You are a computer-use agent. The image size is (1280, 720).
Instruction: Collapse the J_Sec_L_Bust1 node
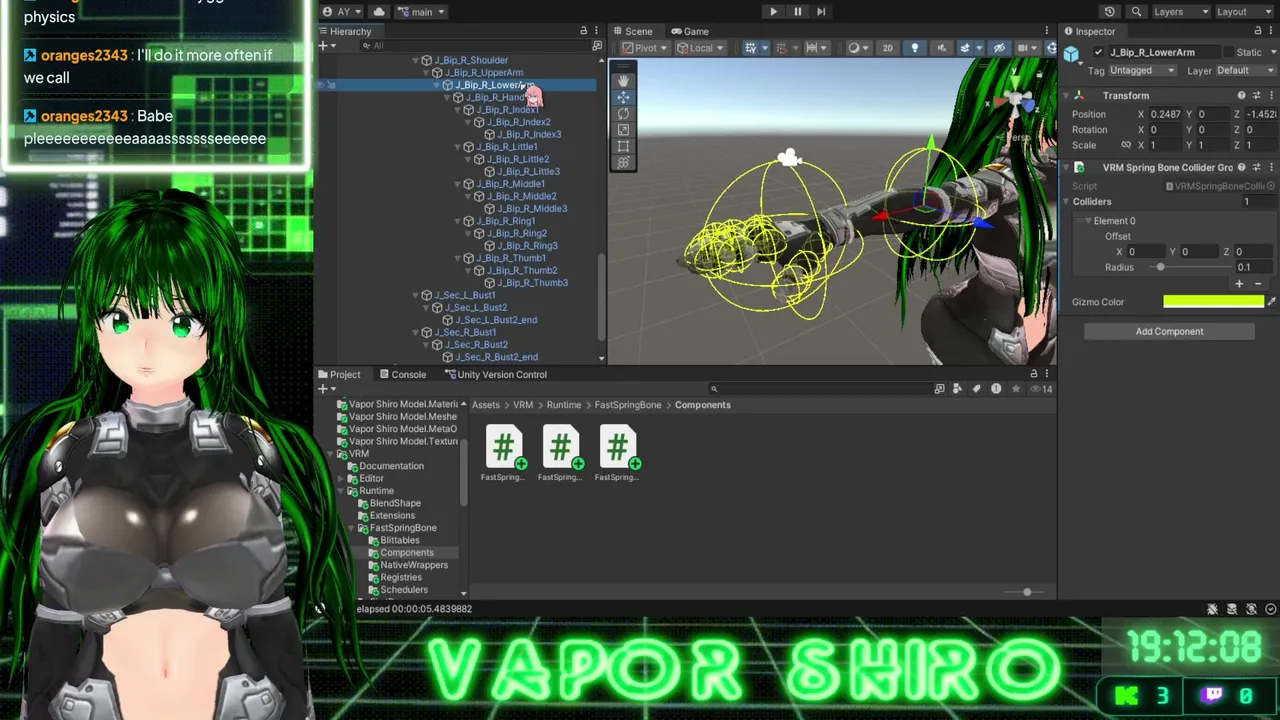(416, 295)
